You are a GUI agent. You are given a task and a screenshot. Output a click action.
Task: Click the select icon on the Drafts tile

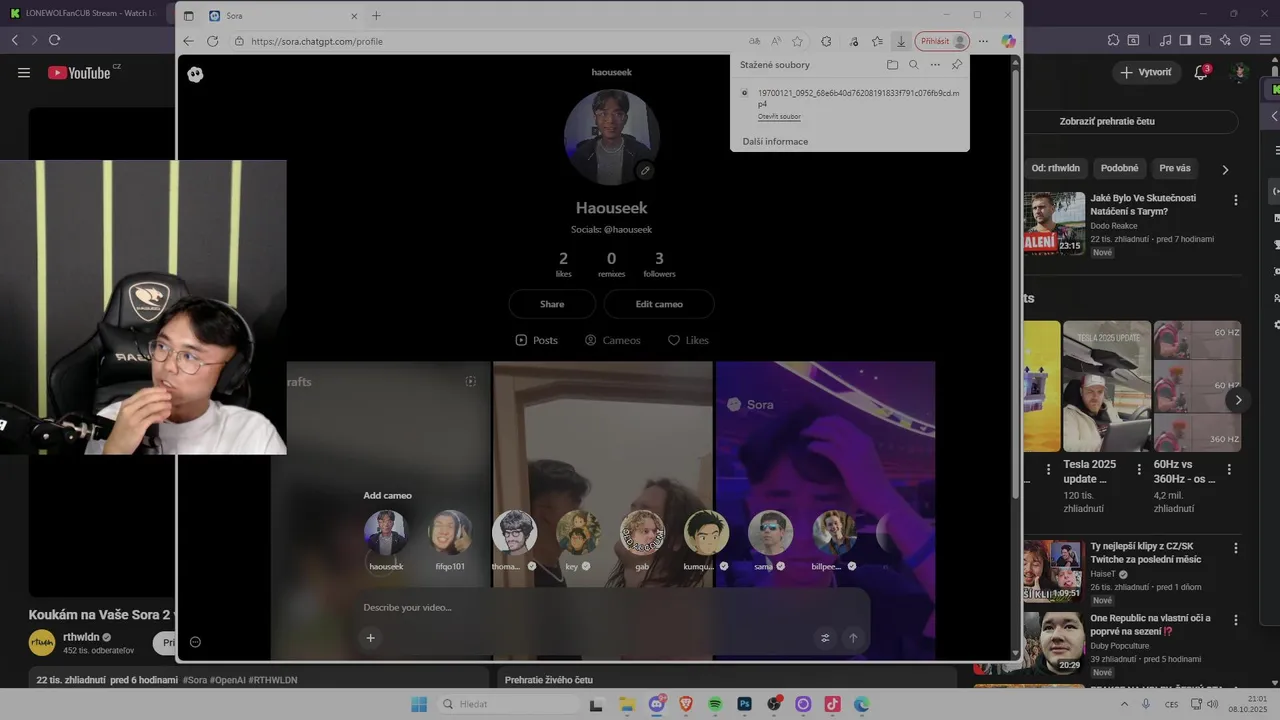[x=470, y=381]
